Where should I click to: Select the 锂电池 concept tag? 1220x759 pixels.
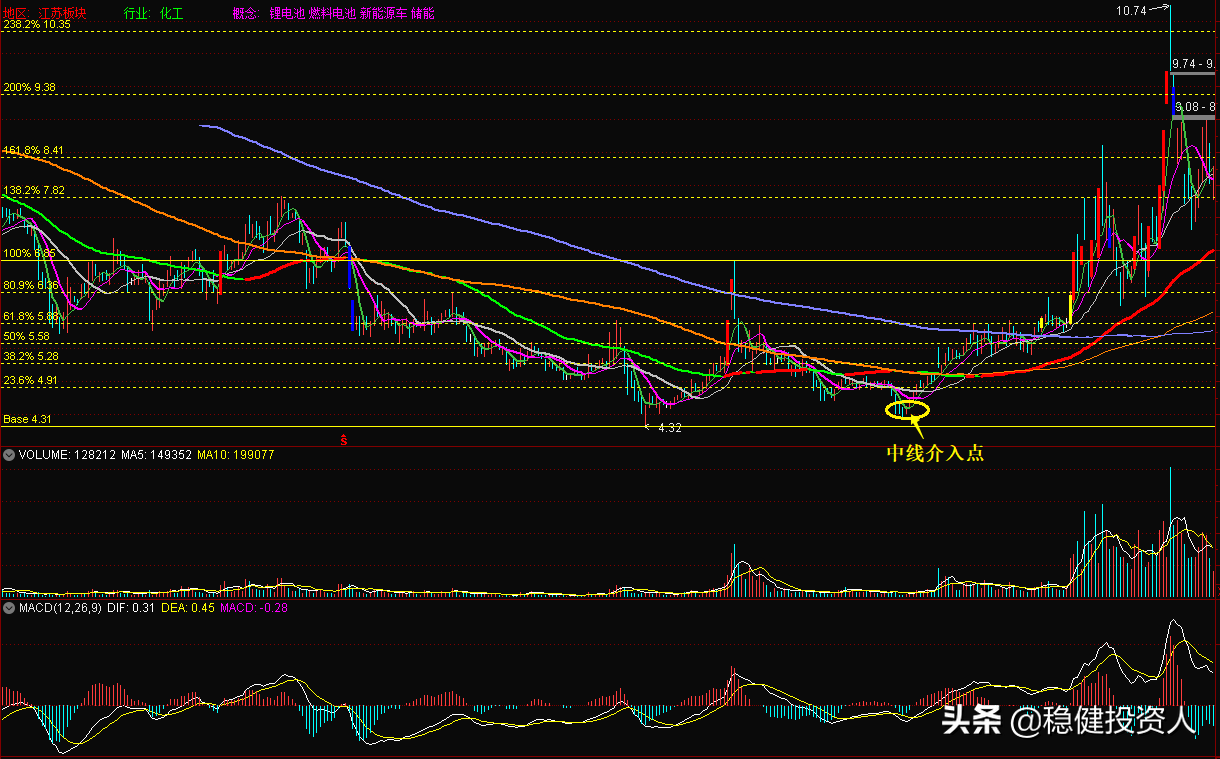click(x=287, y=14)
